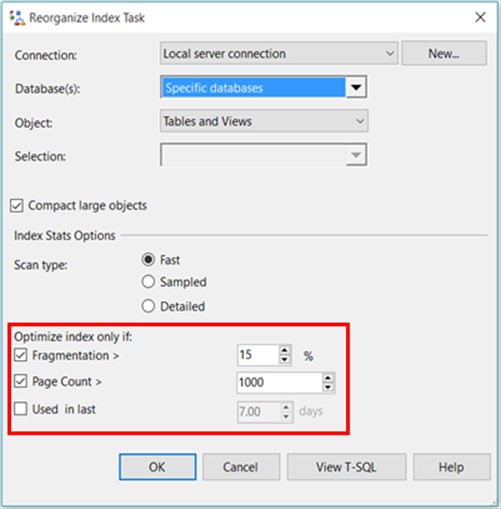Select the Detailed scan type

coord(148,306)
